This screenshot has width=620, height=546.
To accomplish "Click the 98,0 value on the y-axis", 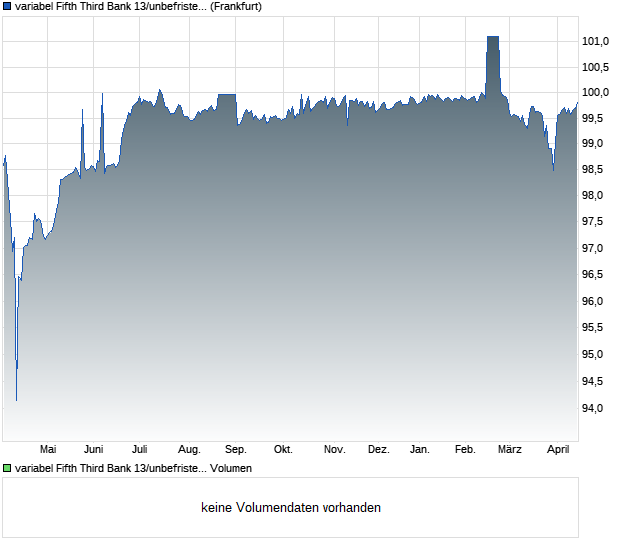I will 592,195.
